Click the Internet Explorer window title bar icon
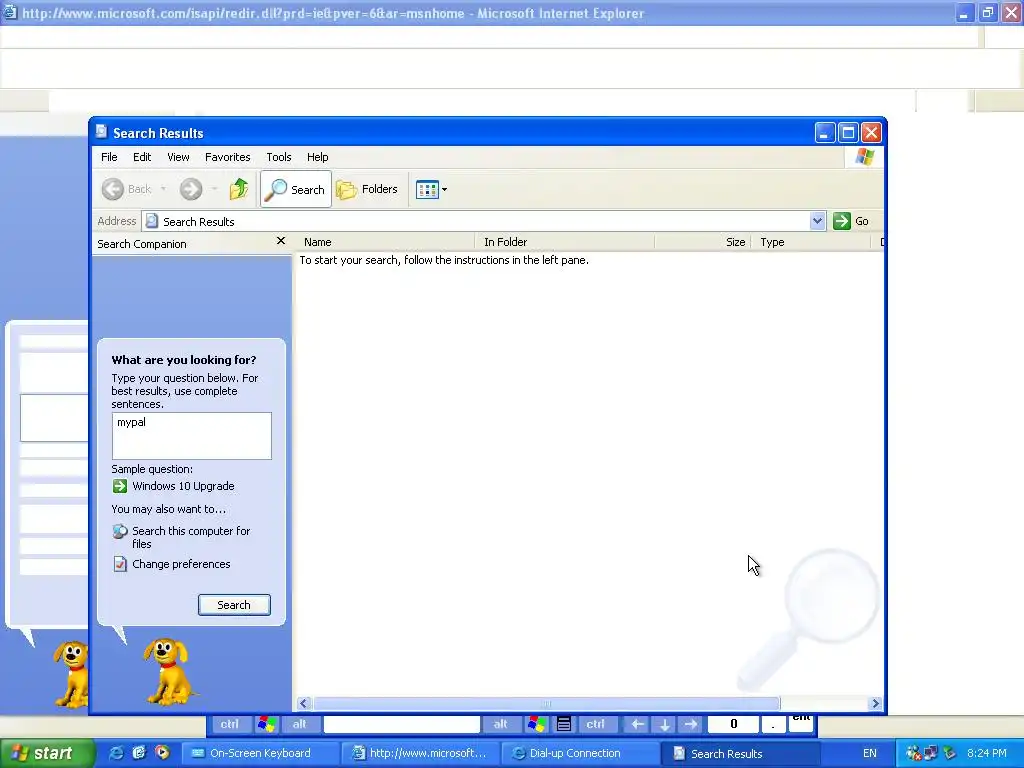Viewport: 1024px width, 768px height. [10, 12]
